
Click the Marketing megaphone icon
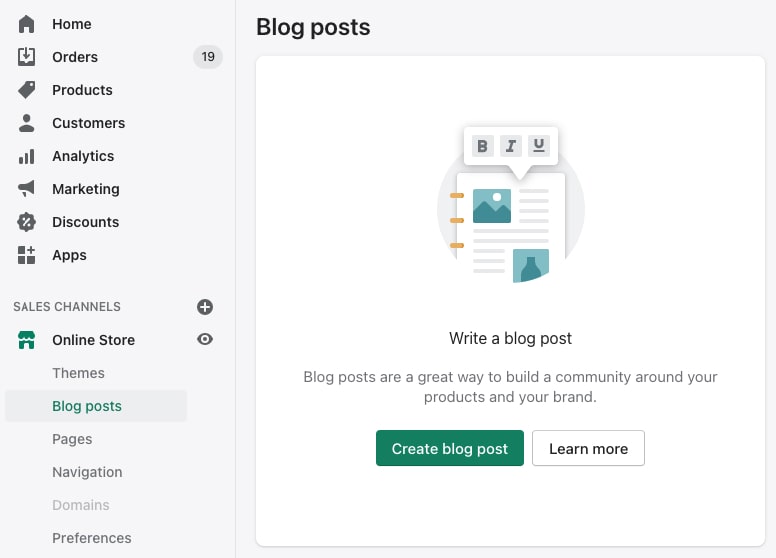pyautogui.click(x=27, y=189)
